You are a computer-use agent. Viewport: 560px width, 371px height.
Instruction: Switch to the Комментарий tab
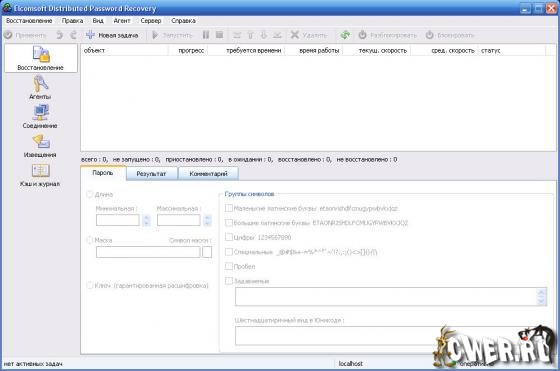coord(208,174)
